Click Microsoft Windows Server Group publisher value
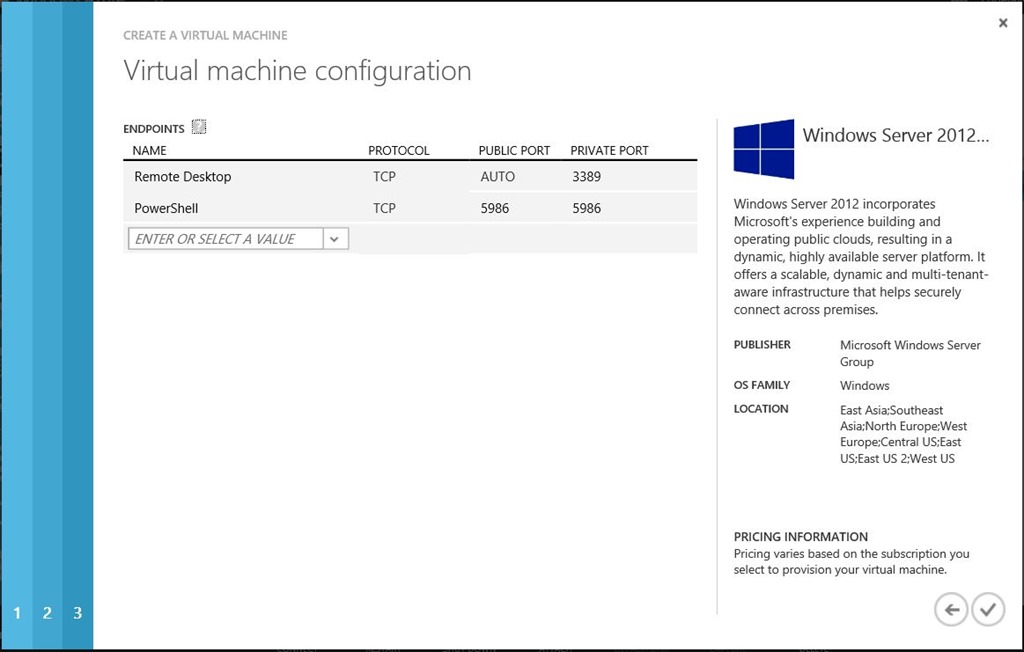Viewport: 1024px width, 652px height. click(x=910, y=353)
